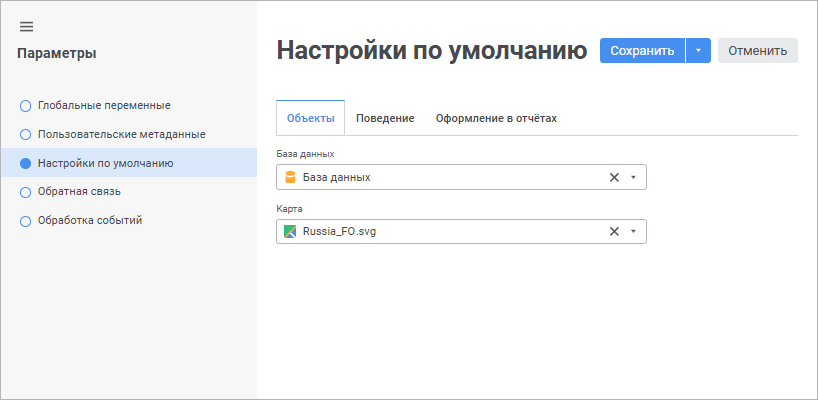Screen dimensions: 818x400
Task: Open Обратная связь section label
Action: pos(79,191)
